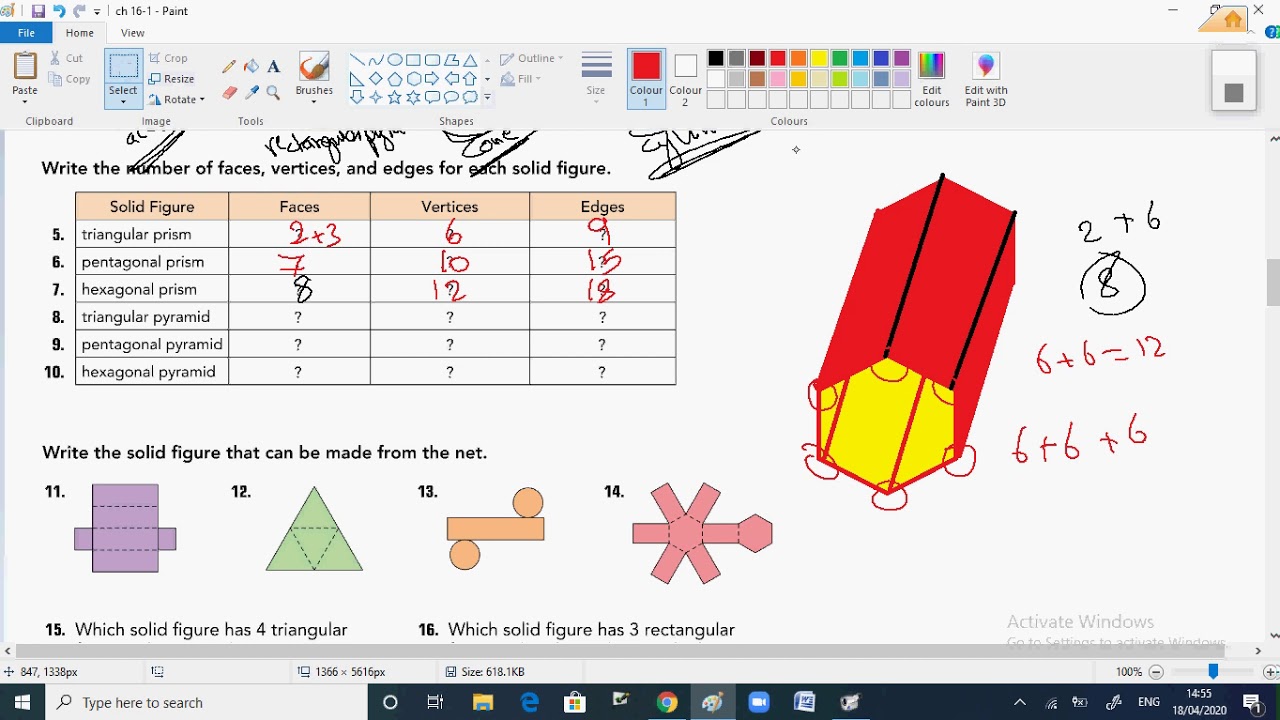Pick the purple colour swatch
1280x720 pixels.
coord(902,59)
